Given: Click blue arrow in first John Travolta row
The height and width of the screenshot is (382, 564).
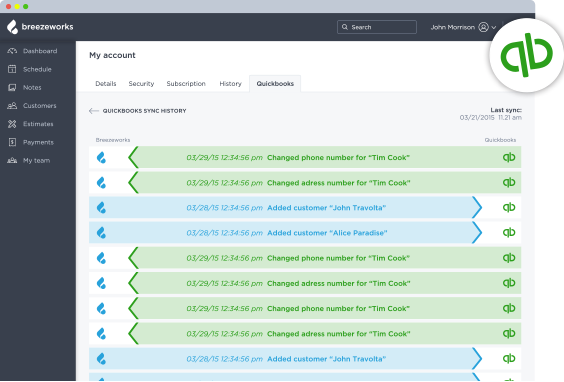Looking at the screenshot, I should tap(477, 208).
